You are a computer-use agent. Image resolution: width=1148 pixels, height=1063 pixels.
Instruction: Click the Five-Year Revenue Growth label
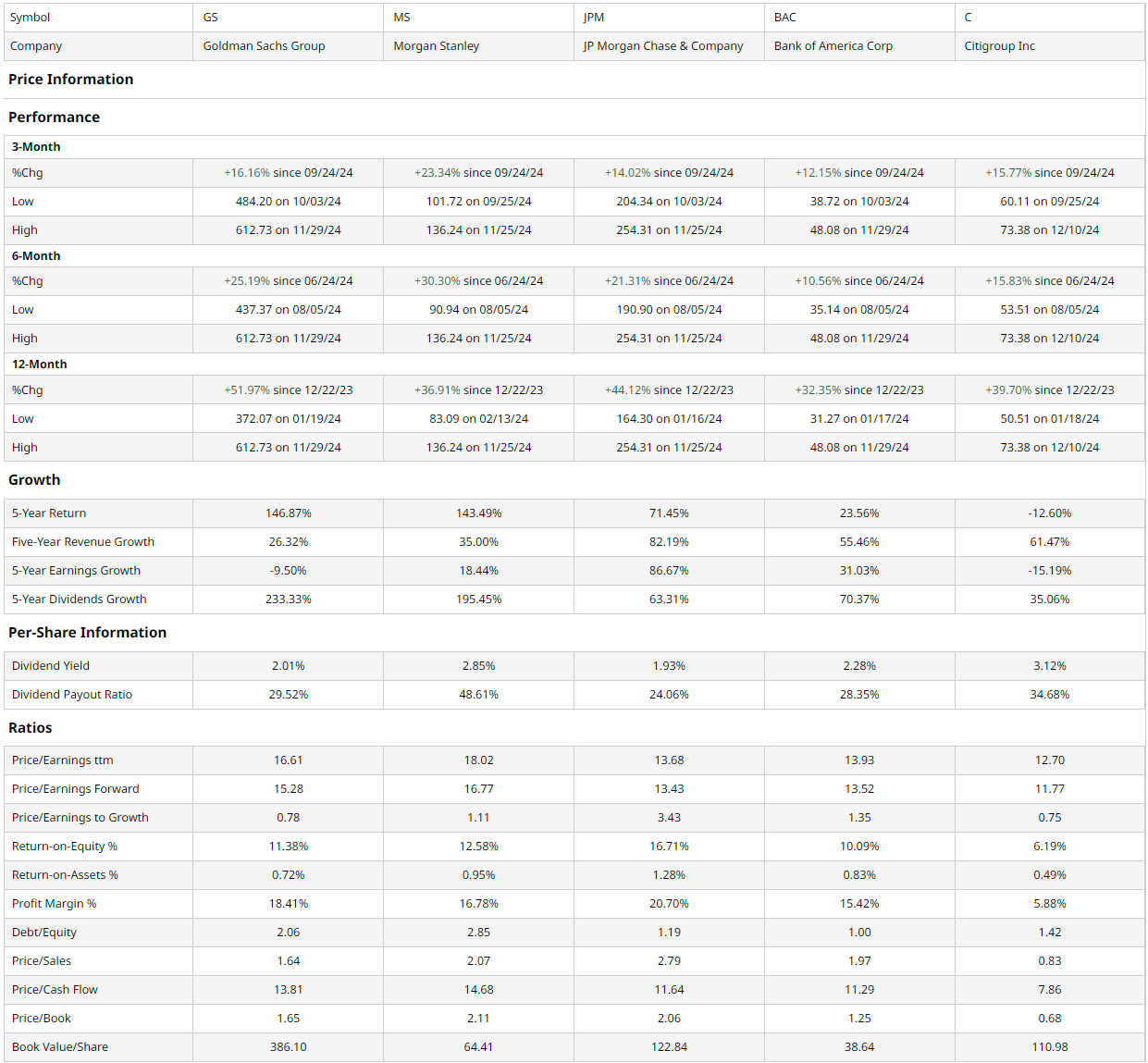[83, 542]
